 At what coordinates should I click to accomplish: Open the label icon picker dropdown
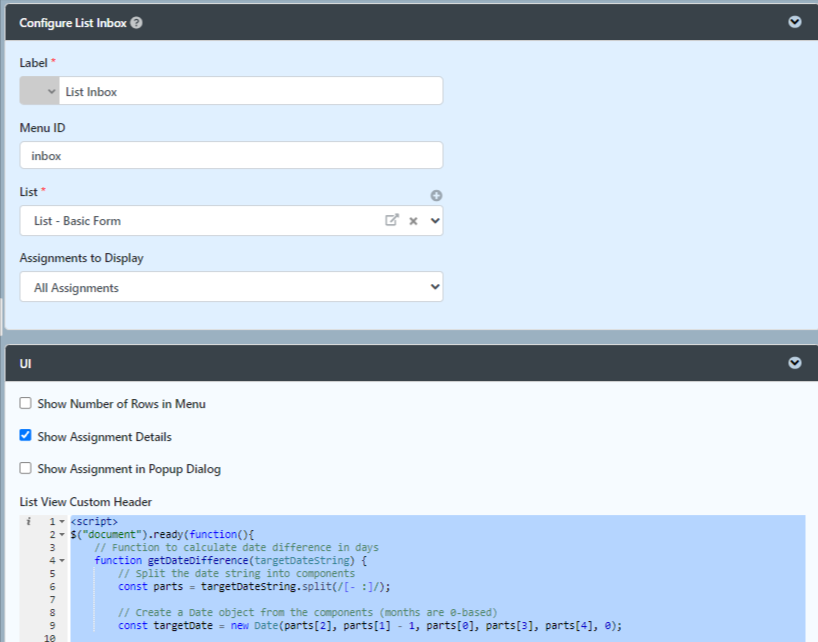pos(40,91)
